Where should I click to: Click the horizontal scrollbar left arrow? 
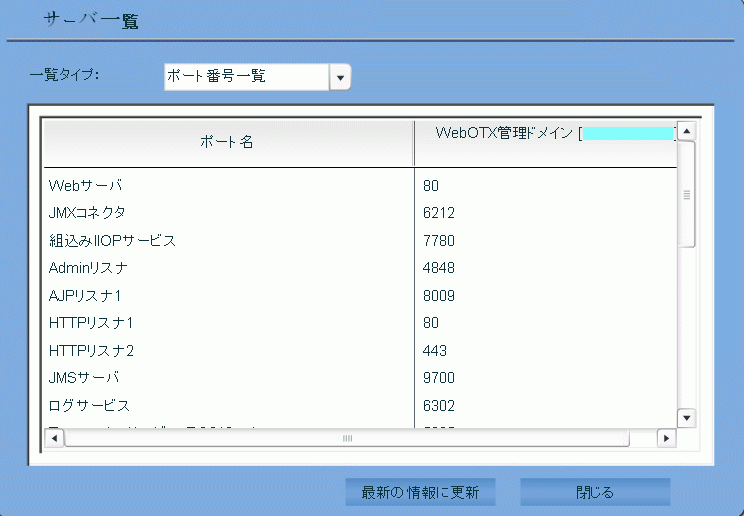(x=54, y=438)
